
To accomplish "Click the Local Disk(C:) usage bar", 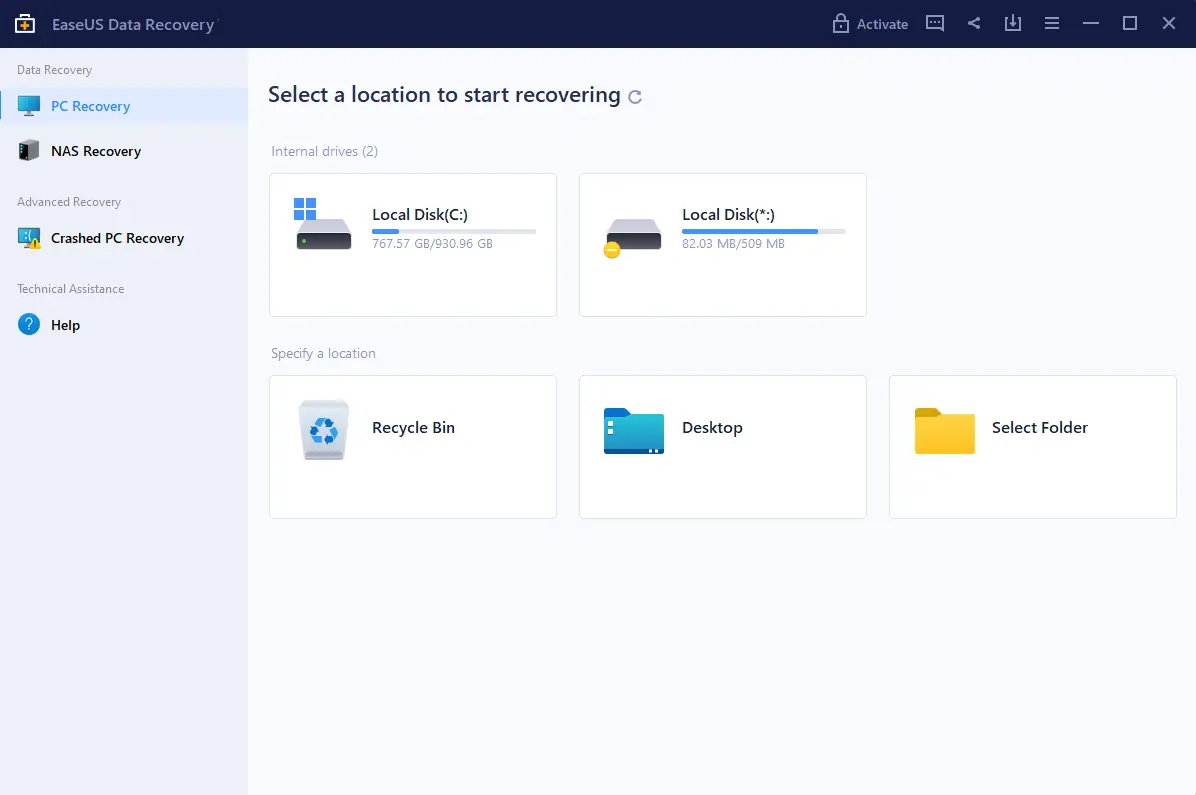I will [454, 231].
